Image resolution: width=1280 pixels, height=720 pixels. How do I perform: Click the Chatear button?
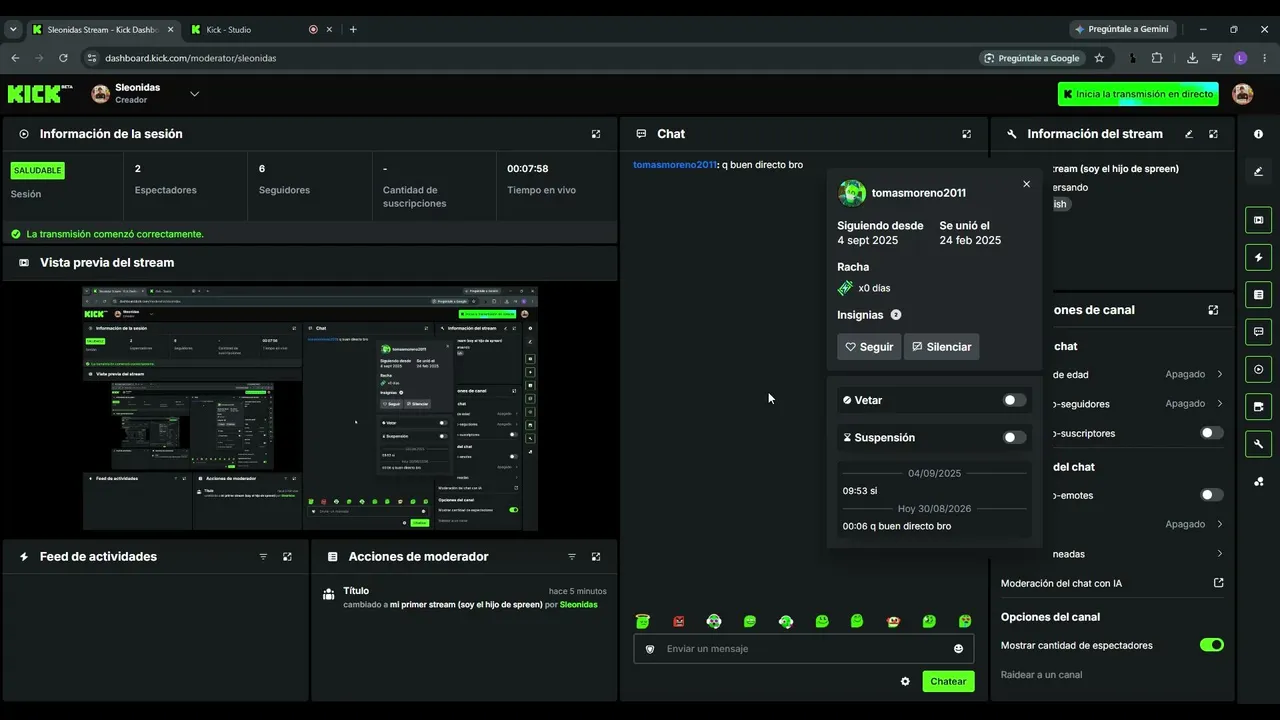(x=948, y=681)
